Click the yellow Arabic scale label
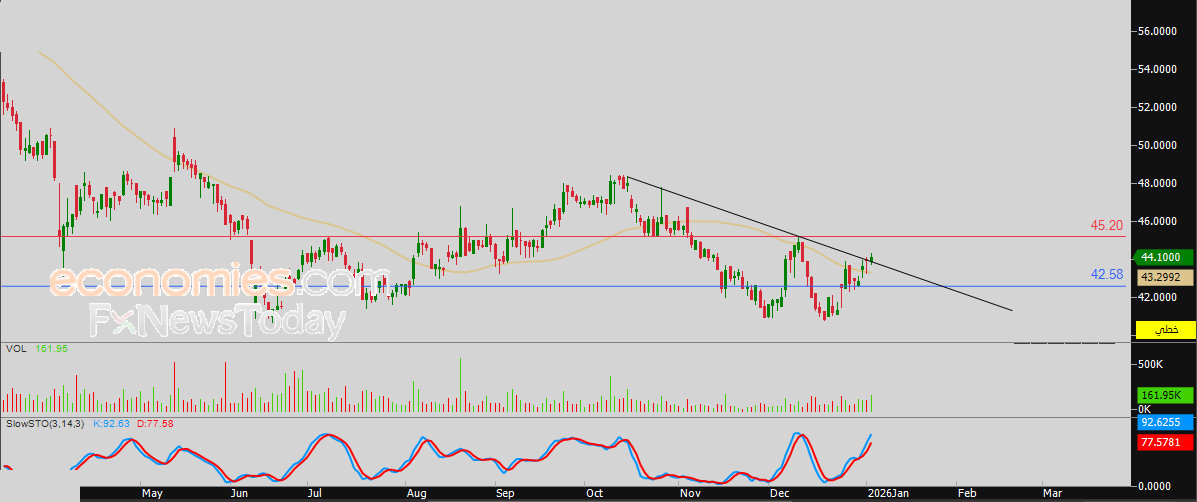Viewport: 1197px width, 502px height. 1165,330
